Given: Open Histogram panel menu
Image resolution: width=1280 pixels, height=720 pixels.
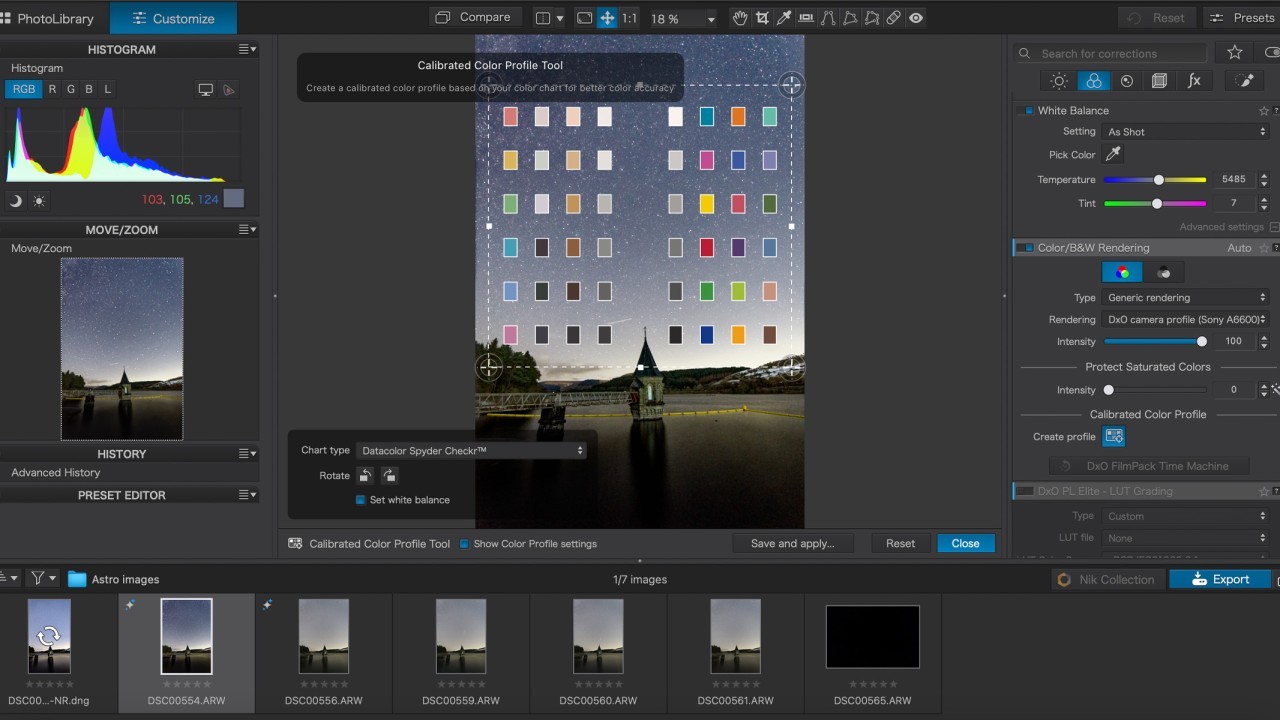Looking at the screenshot, I should point(248,49).
